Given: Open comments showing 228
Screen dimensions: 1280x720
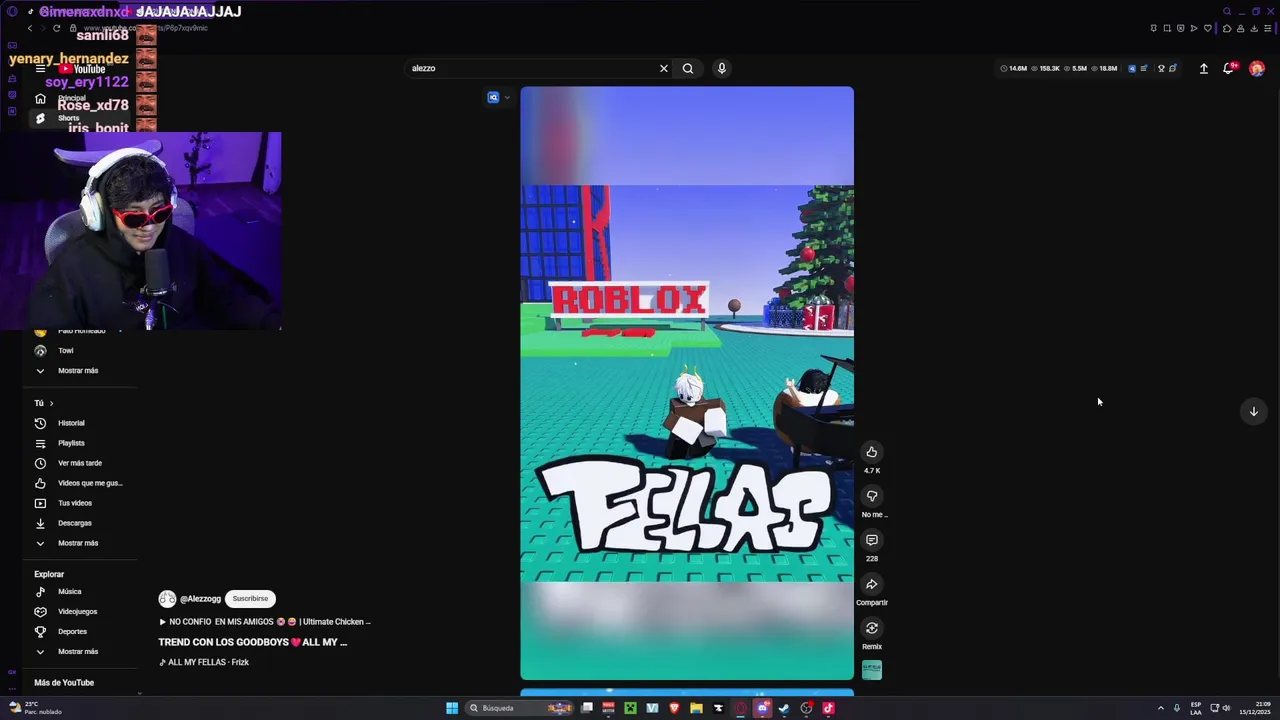Looking at the screenshot, I should (x=872, y=540).
